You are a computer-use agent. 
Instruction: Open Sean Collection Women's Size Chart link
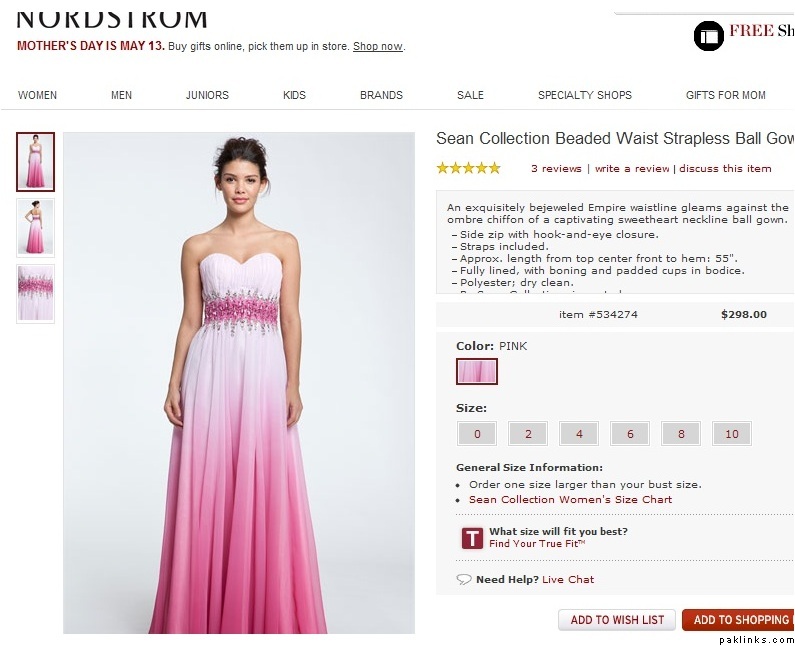570,500
